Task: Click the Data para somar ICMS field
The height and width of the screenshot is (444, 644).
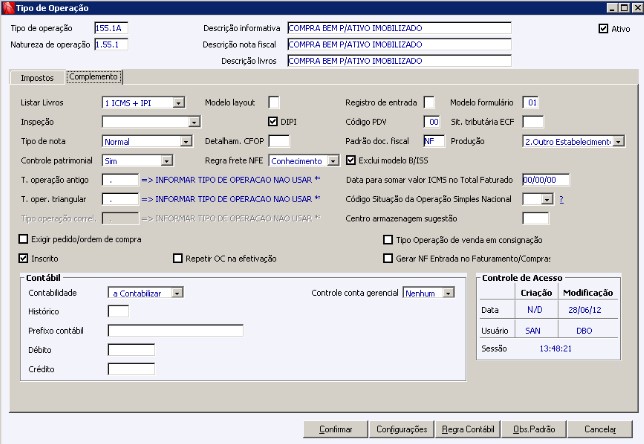Action: [x=546, y=180]
